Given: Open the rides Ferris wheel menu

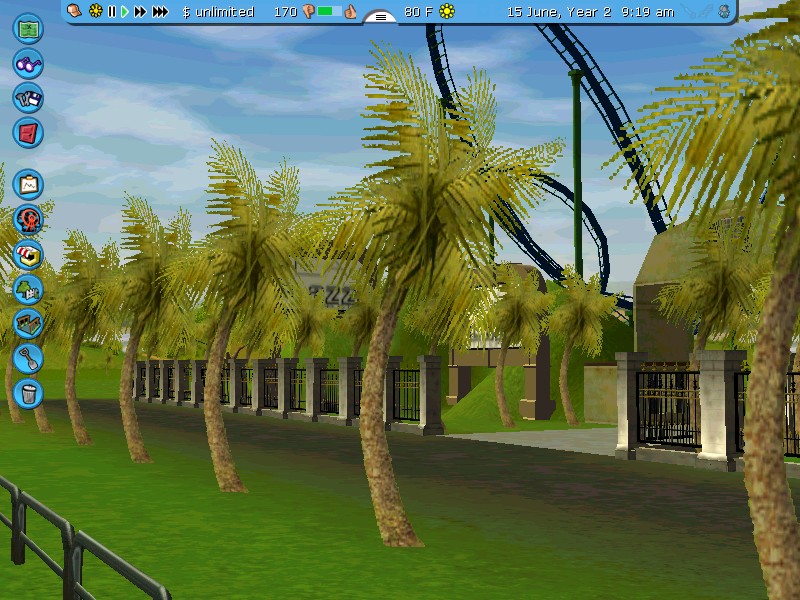Looking at the screenshot, I should pyautogui.click(x=28, y=220).
